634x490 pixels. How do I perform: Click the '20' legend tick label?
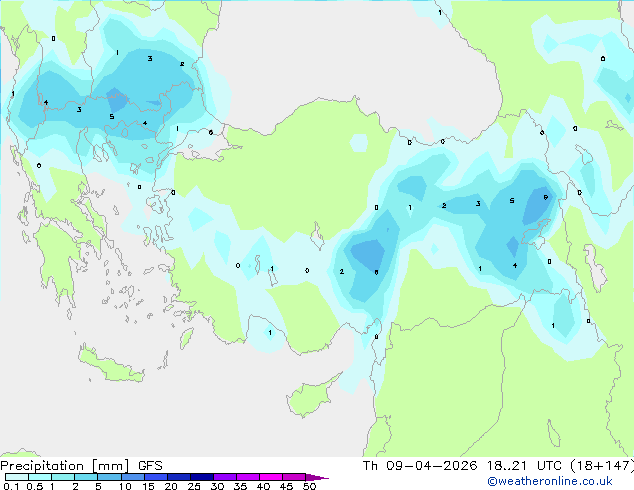pos(171,486)
